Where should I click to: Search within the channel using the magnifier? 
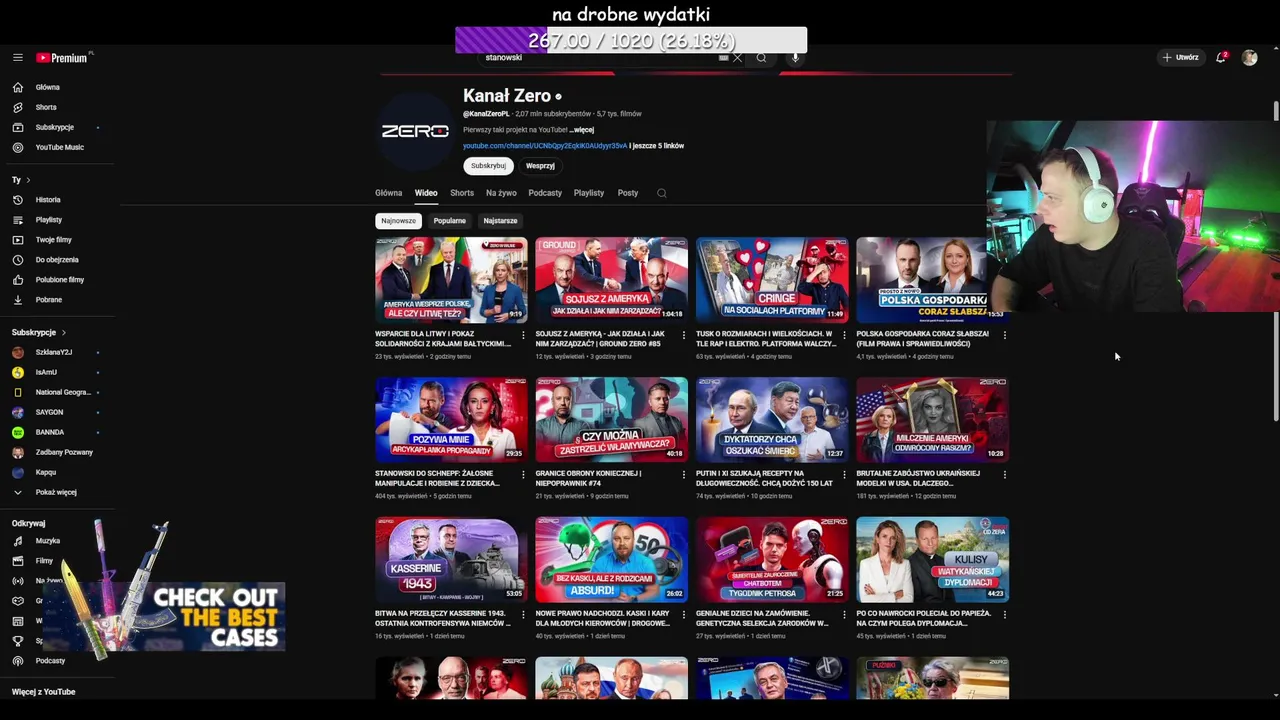(662, 193)
